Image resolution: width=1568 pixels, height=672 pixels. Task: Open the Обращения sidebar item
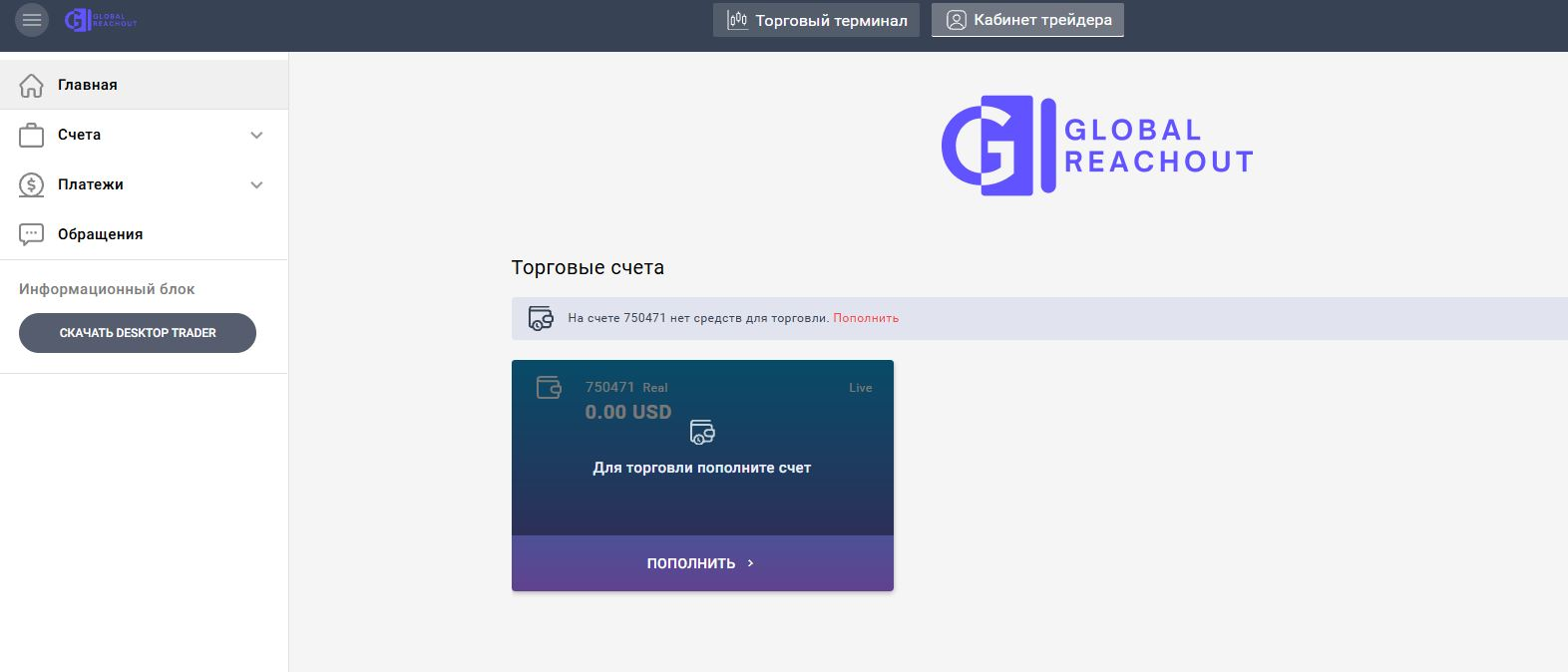pyautogui.click(x=144, y=234)
